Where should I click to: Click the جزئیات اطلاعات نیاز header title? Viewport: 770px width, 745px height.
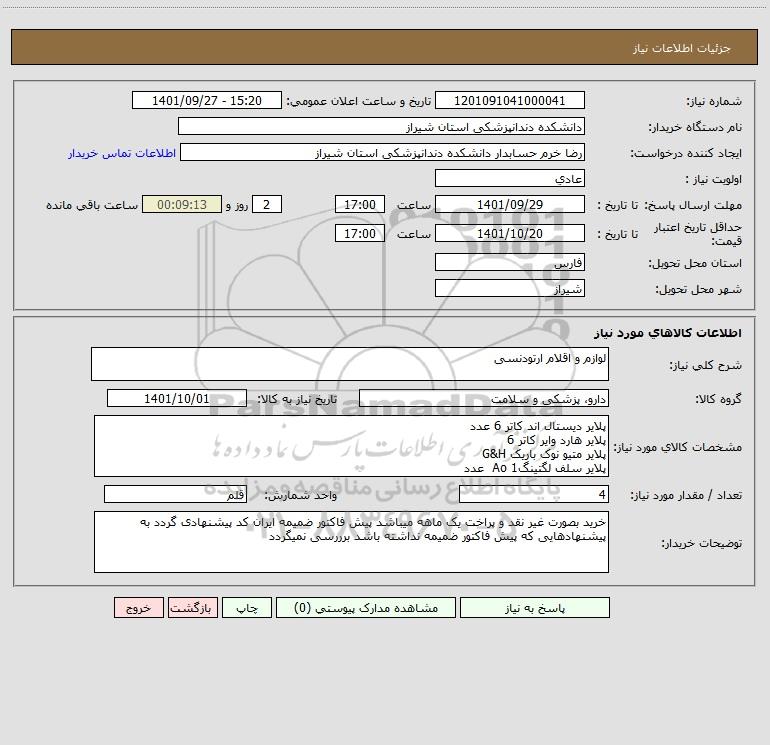[682, 48]
